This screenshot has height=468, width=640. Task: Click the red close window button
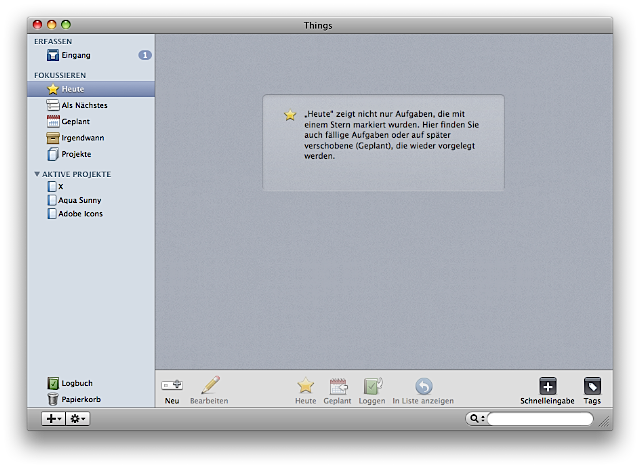[38, 24]
